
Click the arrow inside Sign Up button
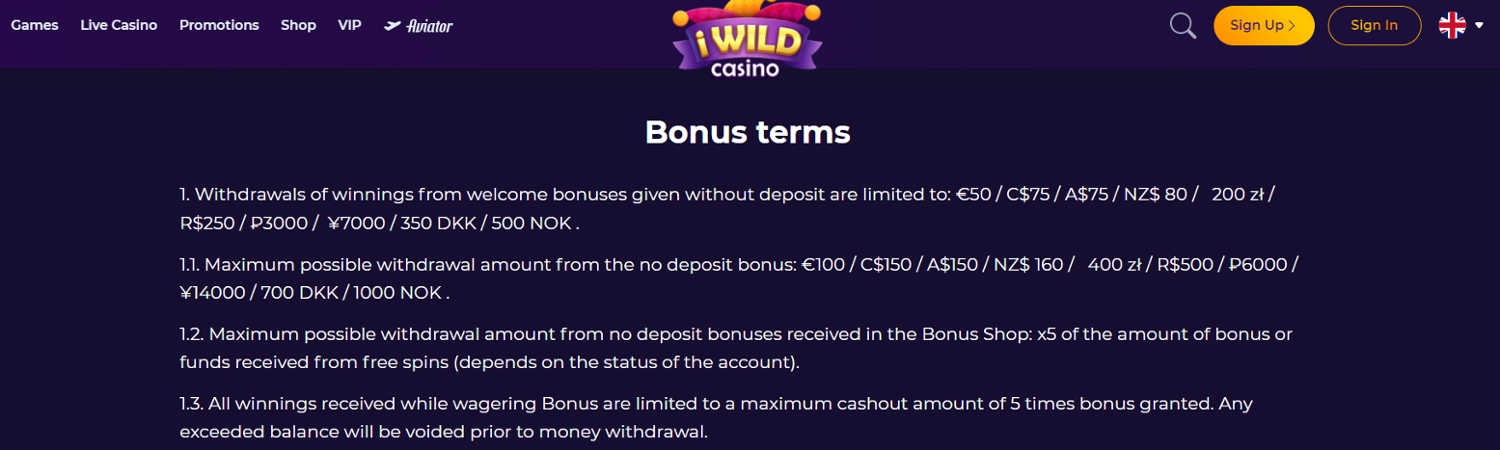tap(1292, 26)
